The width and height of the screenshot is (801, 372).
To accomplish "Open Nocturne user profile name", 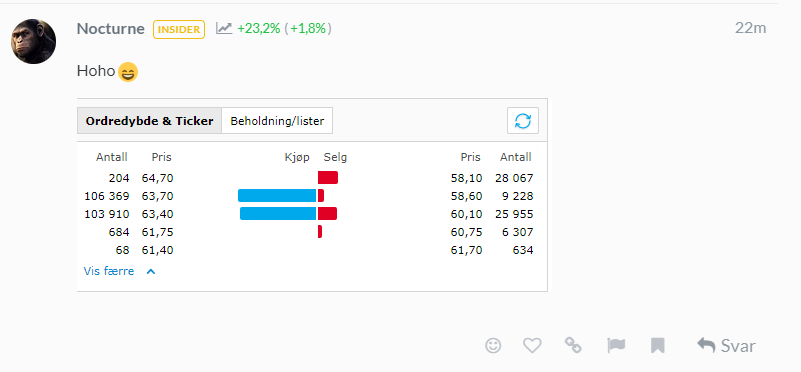I will point(110,29).
